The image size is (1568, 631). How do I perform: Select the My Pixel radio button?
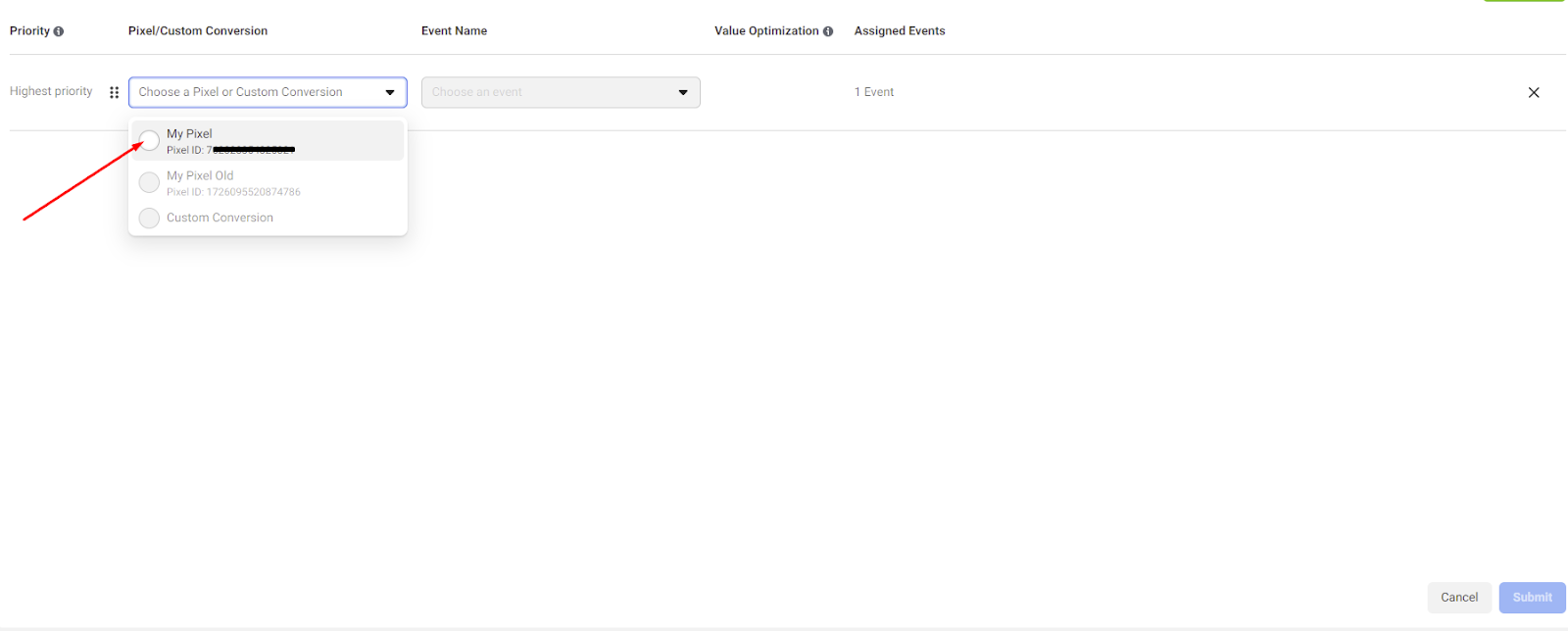click(149, 140)
